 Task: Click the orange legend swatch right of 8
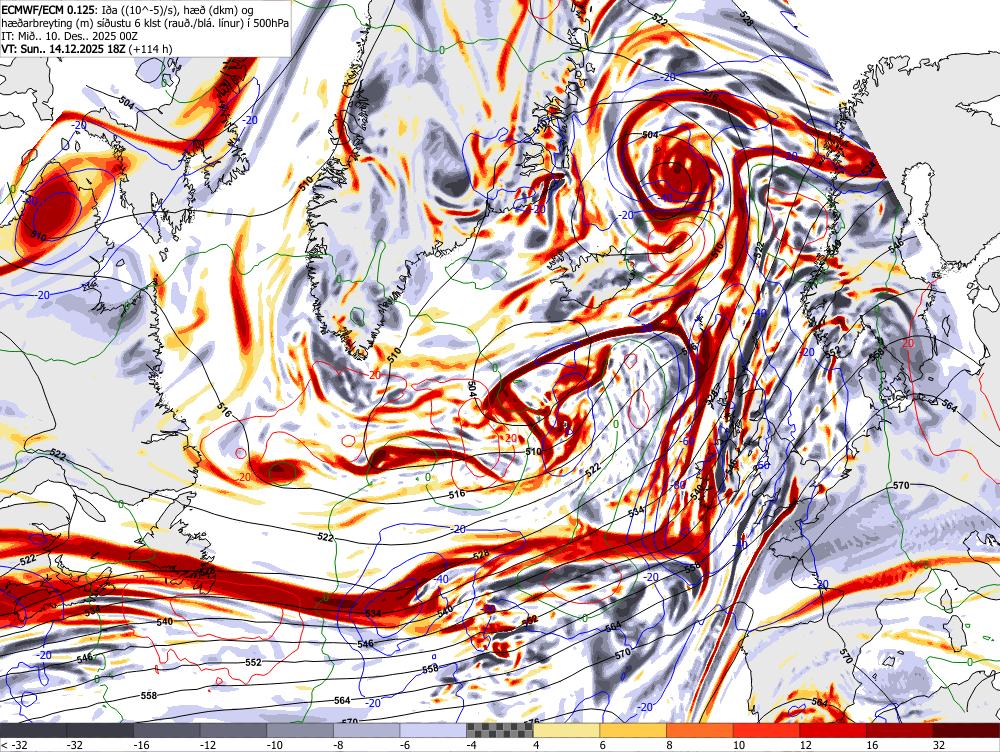coord(700,730)
